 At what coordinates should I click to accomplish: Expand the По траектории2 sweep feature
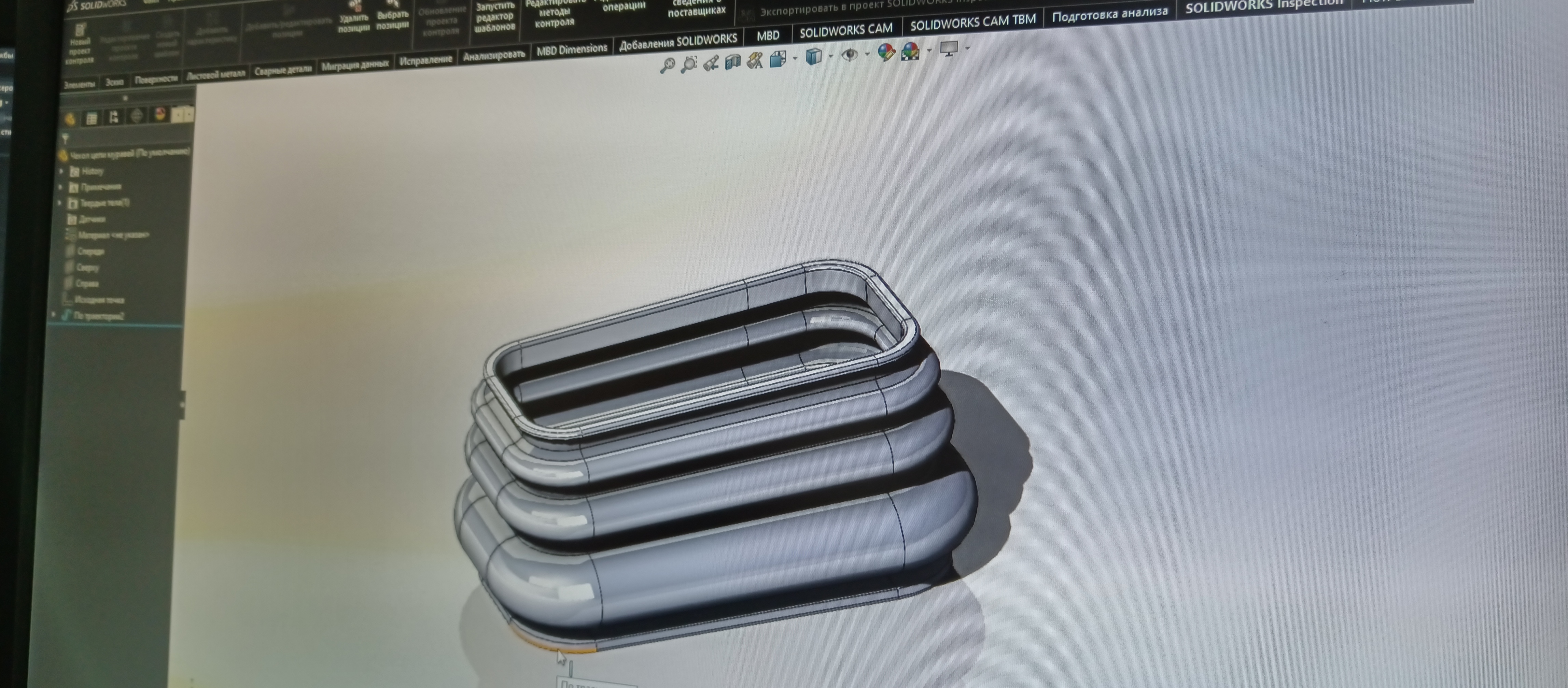pos(54,315)
